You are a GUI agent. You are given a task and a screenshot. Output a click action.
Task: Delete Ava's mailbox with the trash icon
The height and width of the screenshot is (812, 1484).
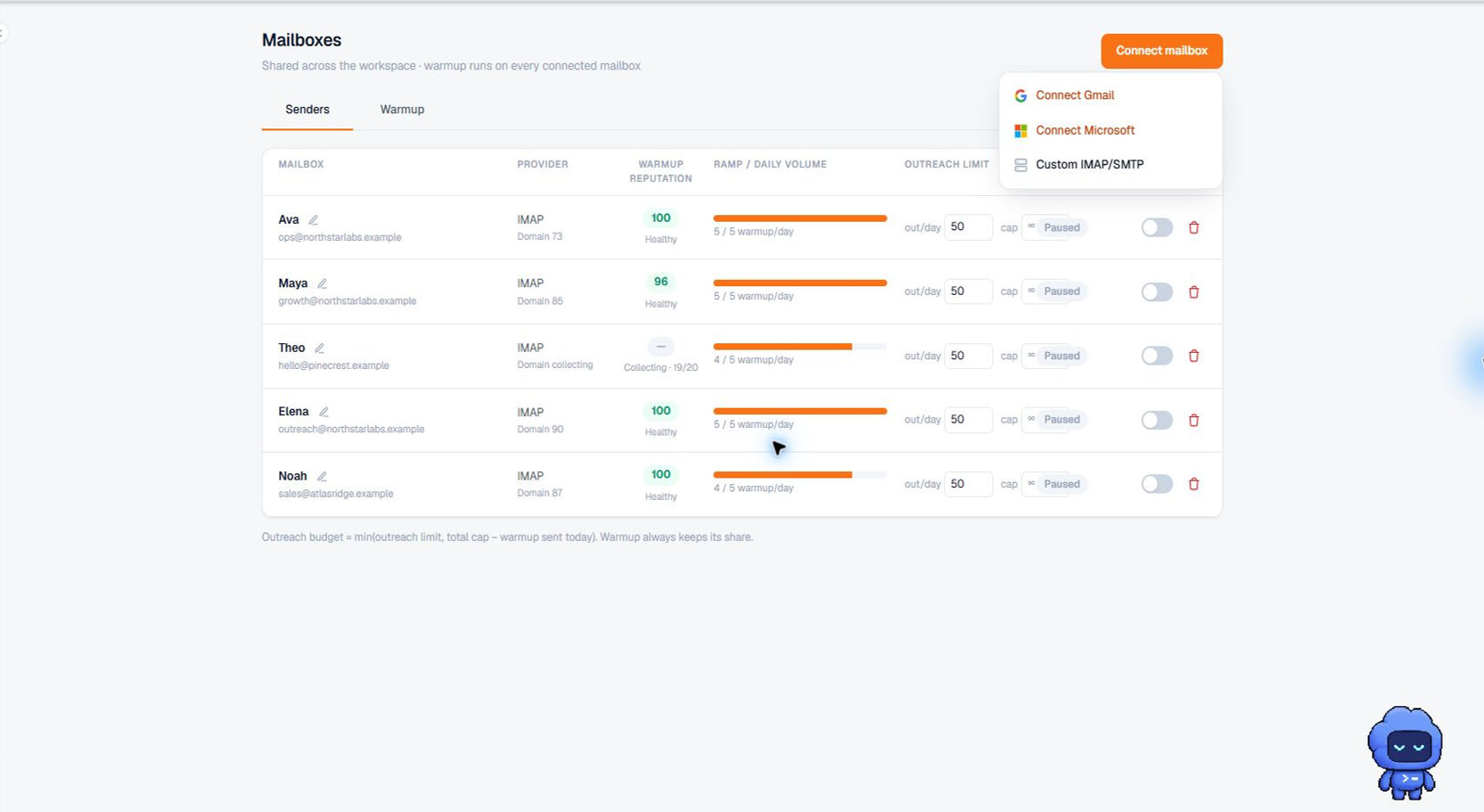1193,227
